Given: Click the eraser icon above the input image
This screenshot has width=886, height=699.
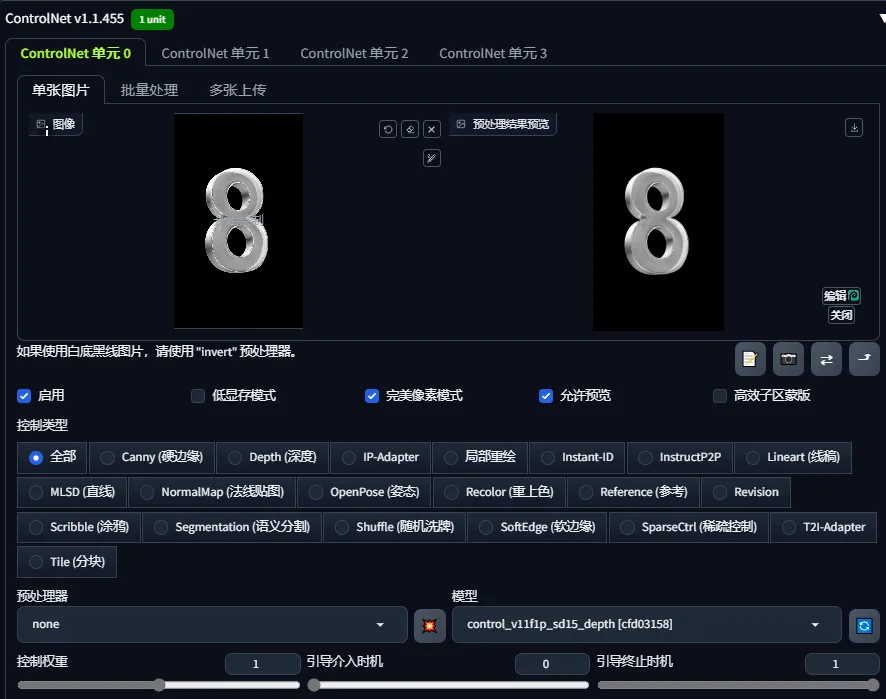Looking at the screenshot, I should 410,129.
